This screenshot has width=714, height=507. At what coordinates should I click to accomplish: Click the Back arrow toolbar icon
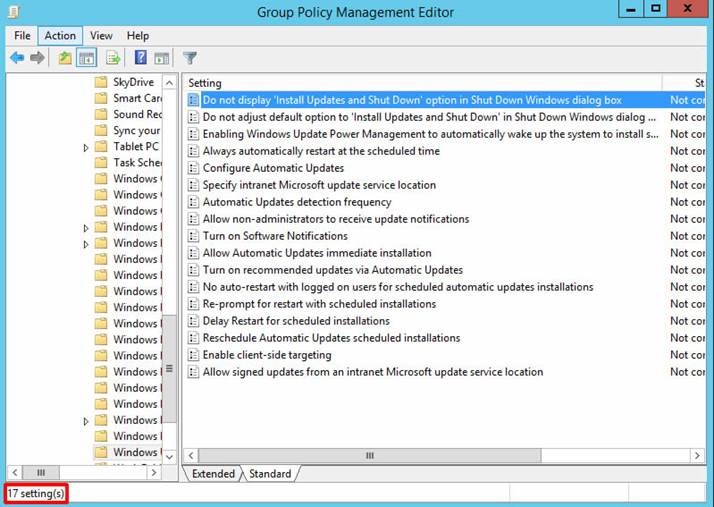[17, 58]
